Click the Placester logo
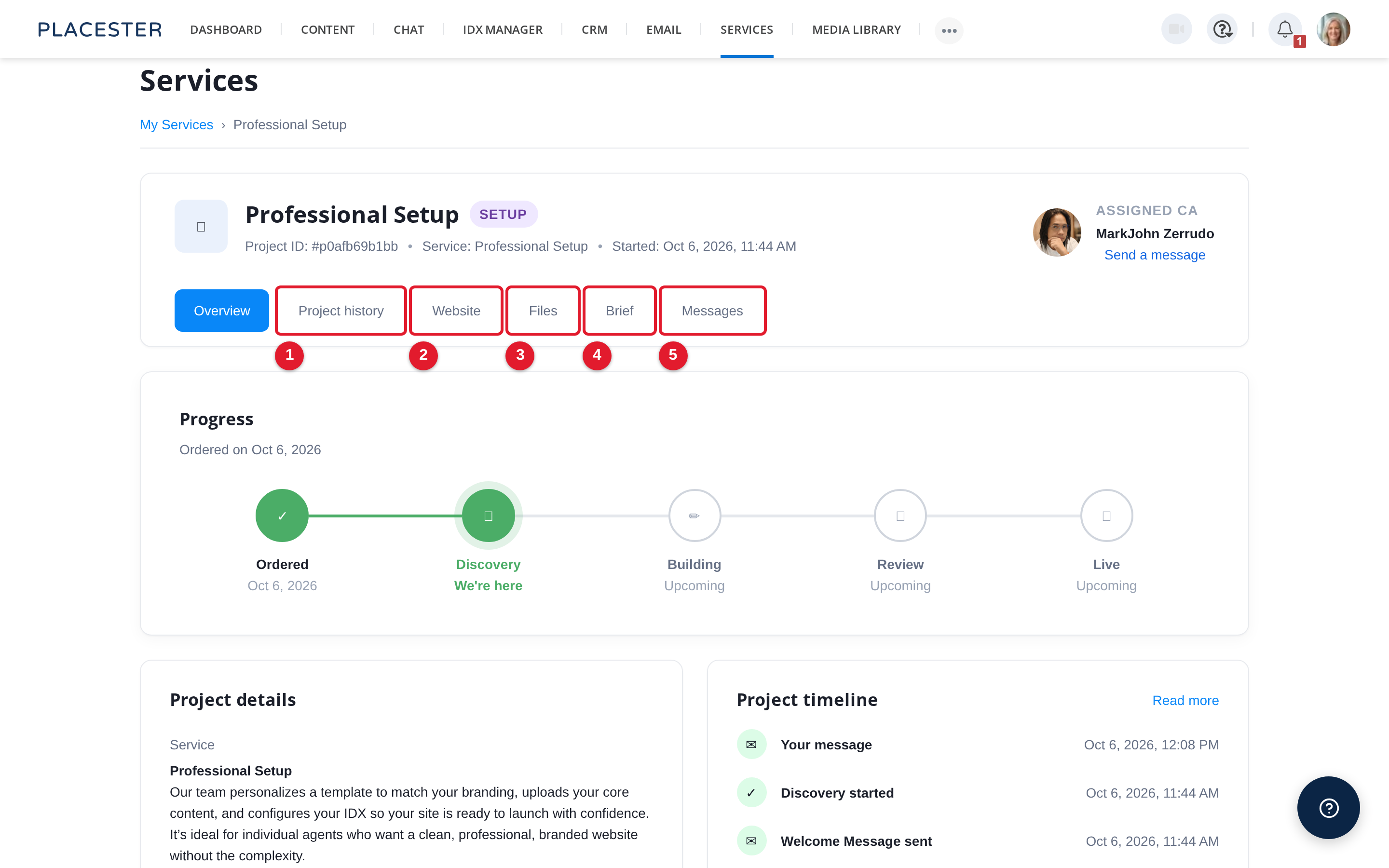The image size is (1389, 868). 100,30
